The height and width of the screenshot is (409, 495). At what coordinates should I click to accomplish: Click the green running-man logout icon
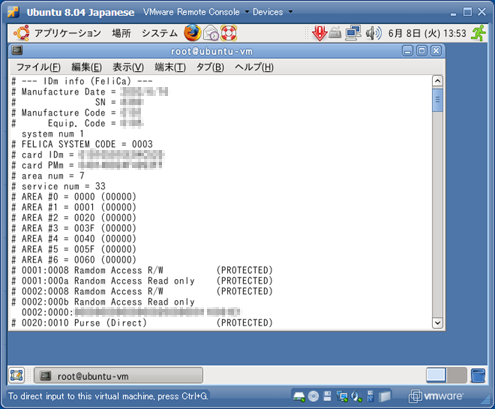(x=478, y=33)
